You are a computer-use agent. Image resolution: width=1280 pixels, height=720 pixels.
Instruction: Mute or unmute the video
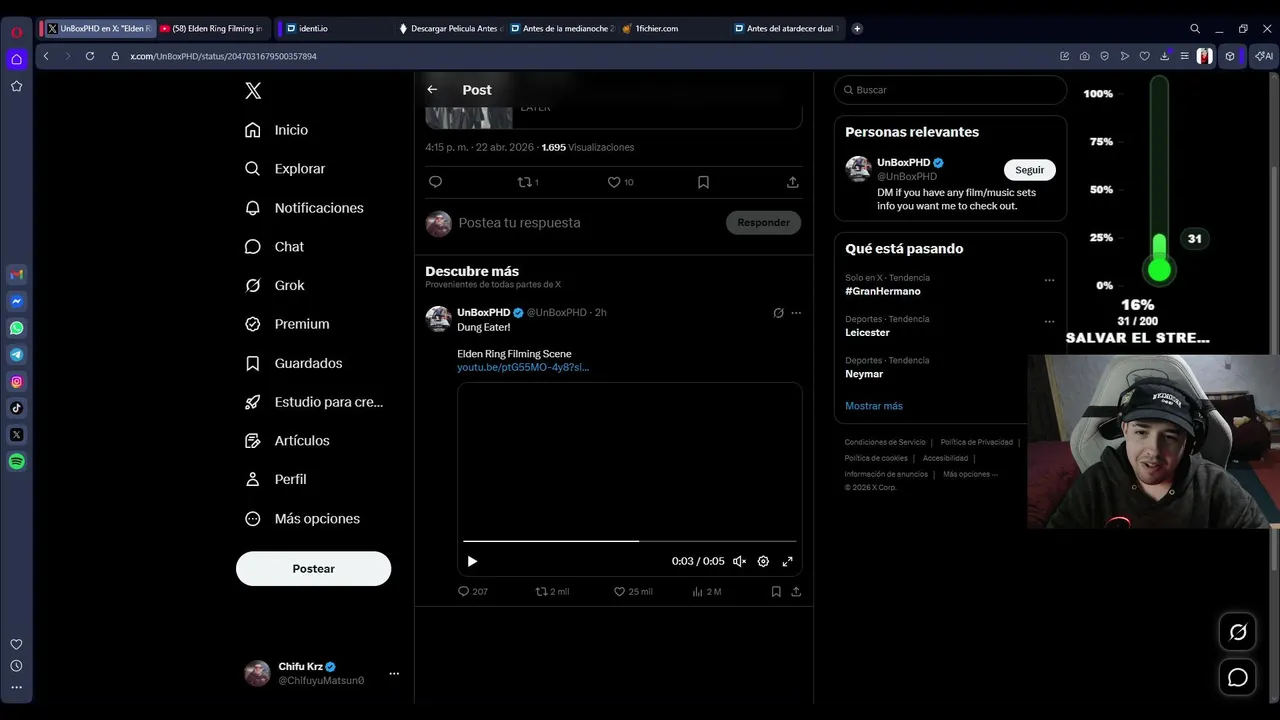coord(739,561)
